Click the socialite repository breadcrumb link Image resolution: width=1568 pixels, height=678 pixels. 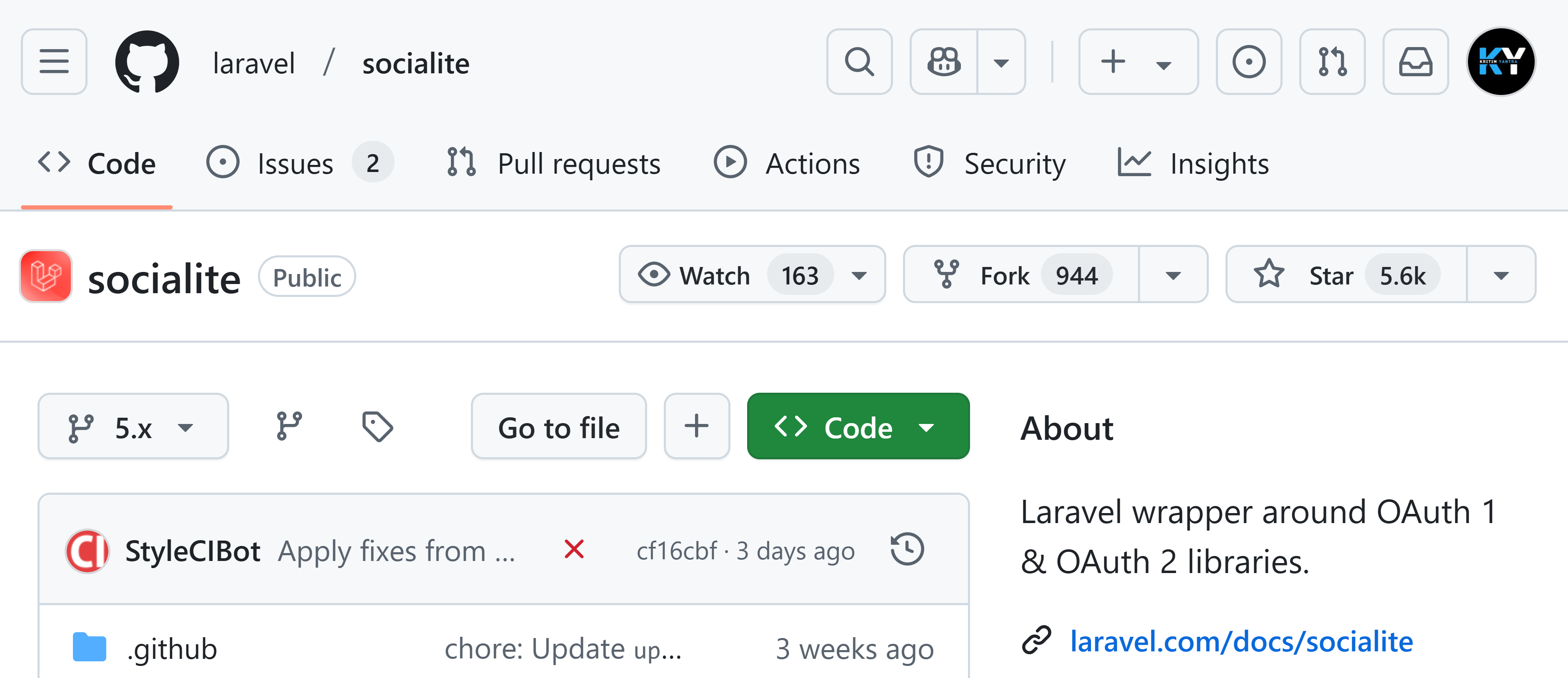(416, 63)
